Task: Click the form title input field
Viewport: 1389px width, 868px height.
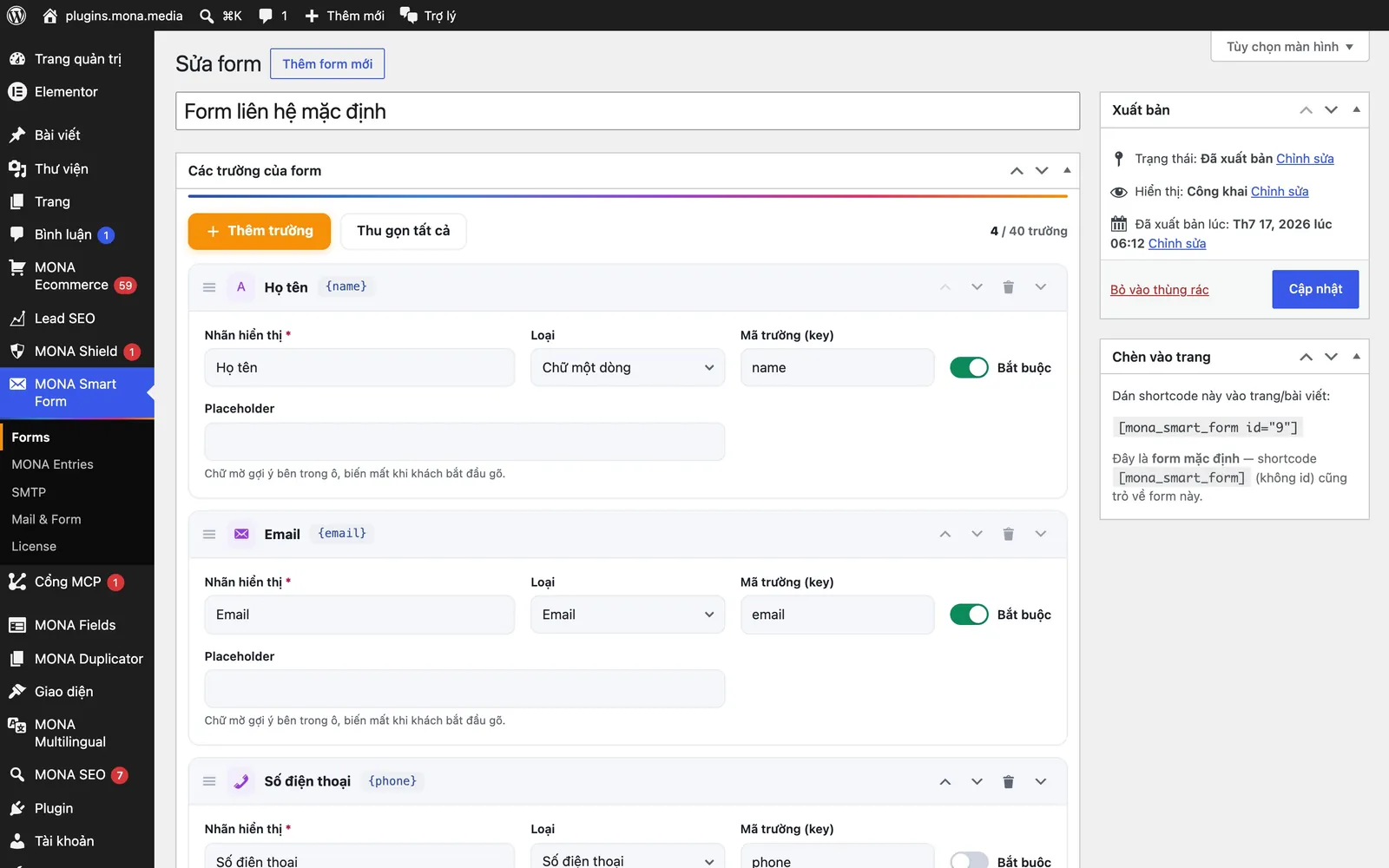Action: pyautogui.click(x=628, y=111)
